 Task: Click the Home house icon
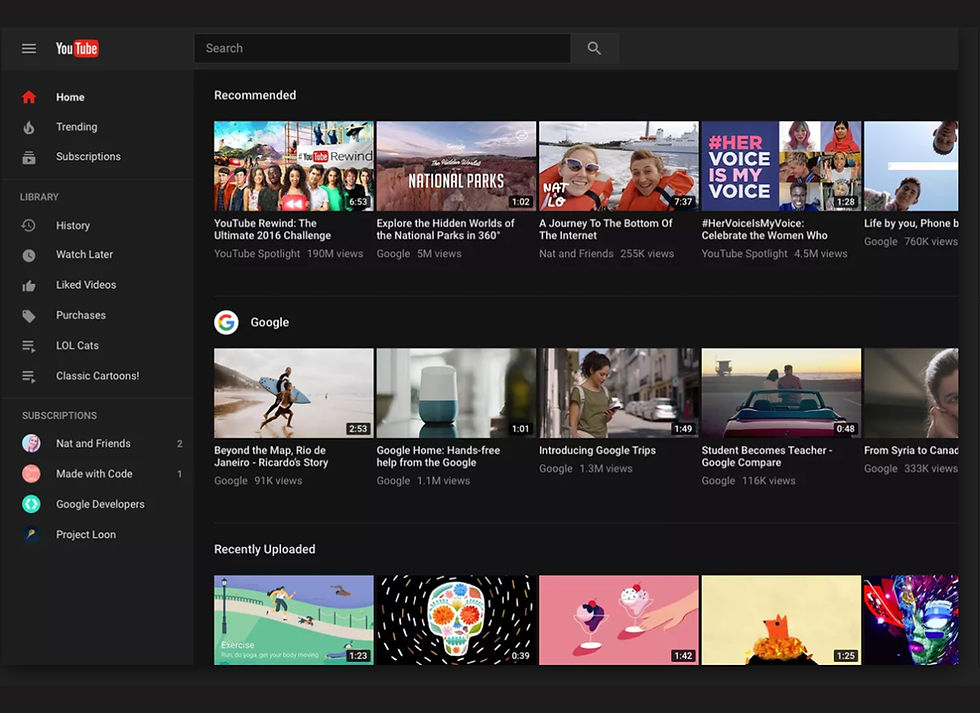coord(29,97)
